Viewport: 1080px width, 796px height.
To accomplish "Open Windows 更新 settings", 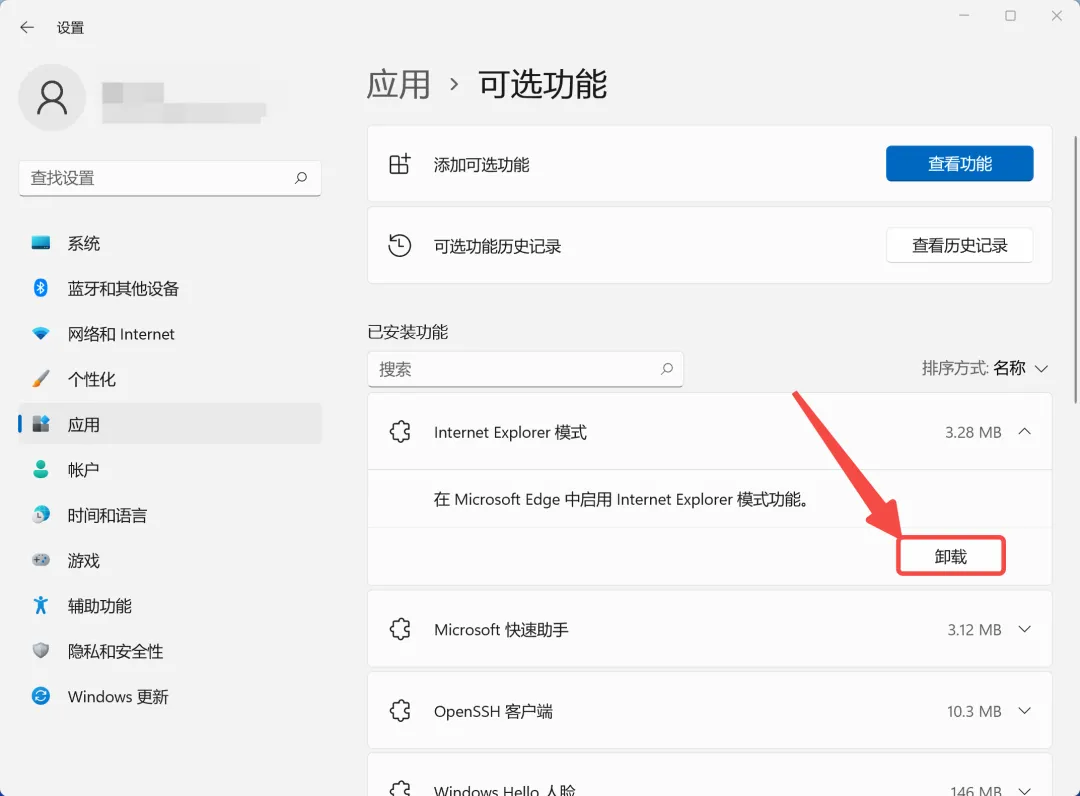I will 170,696.
